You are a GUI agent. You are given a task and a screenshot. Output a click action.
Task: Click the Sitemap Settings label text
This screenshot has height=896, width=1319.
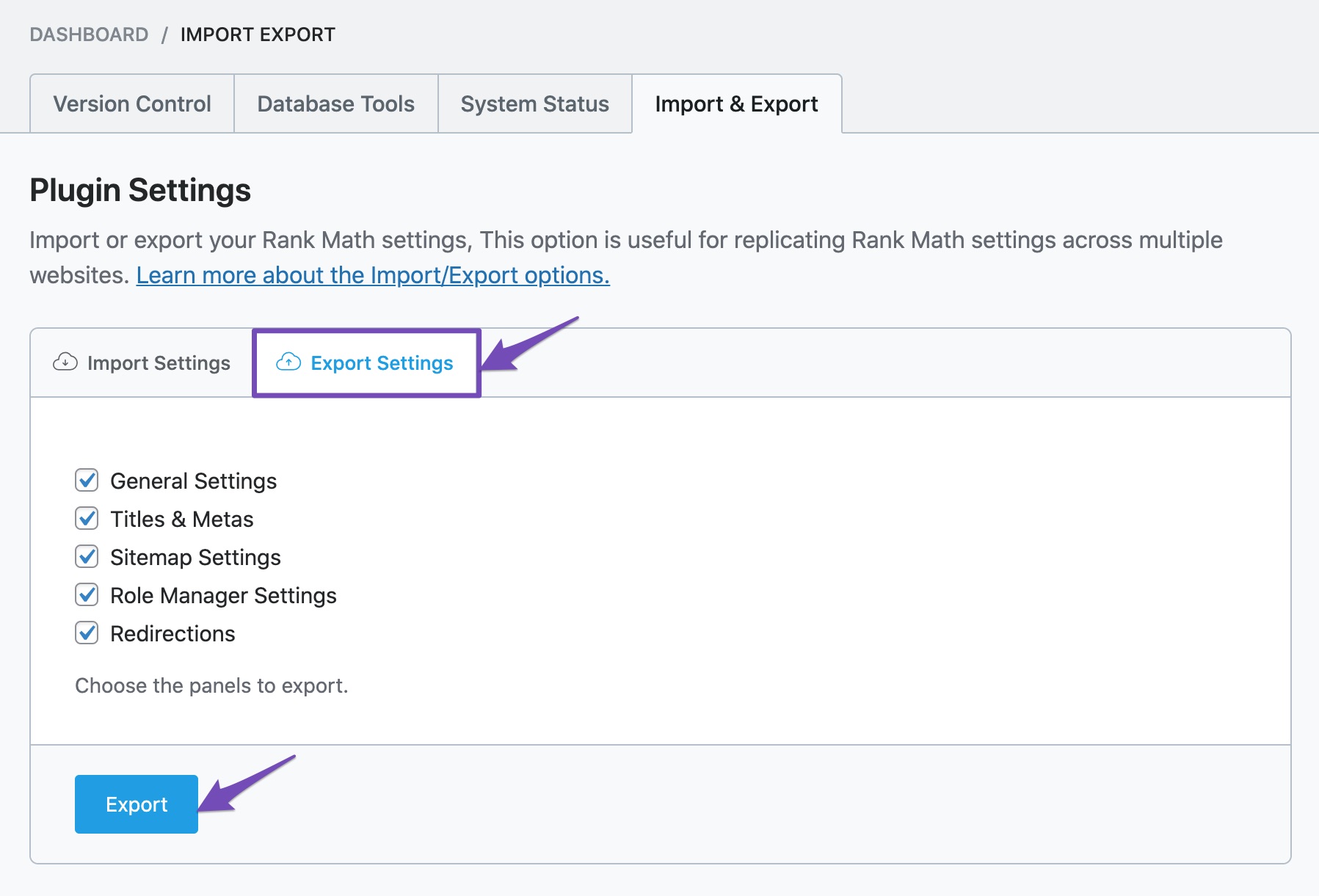(196, 557)
